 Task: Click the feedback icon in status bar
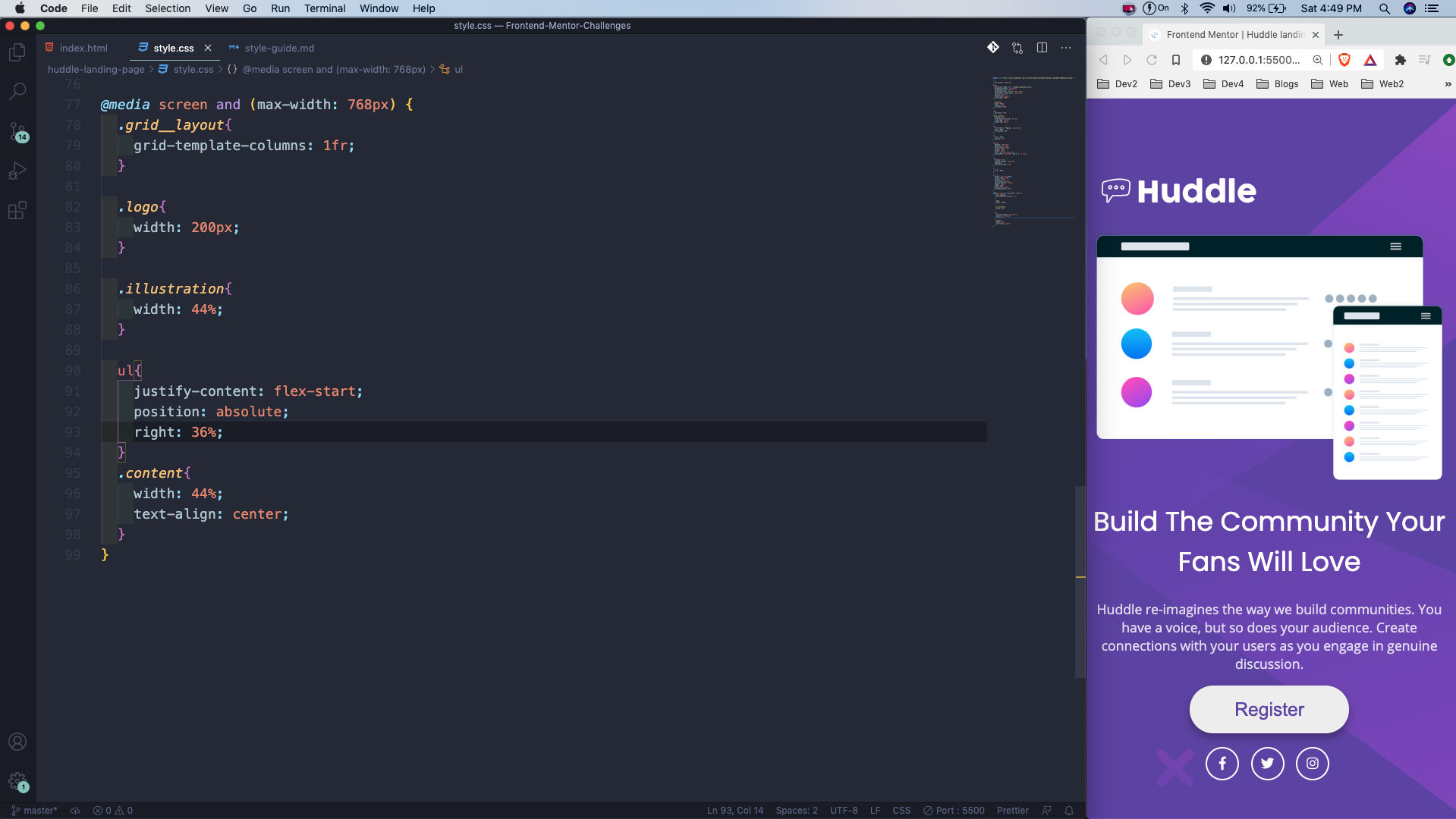(1047, 810)
